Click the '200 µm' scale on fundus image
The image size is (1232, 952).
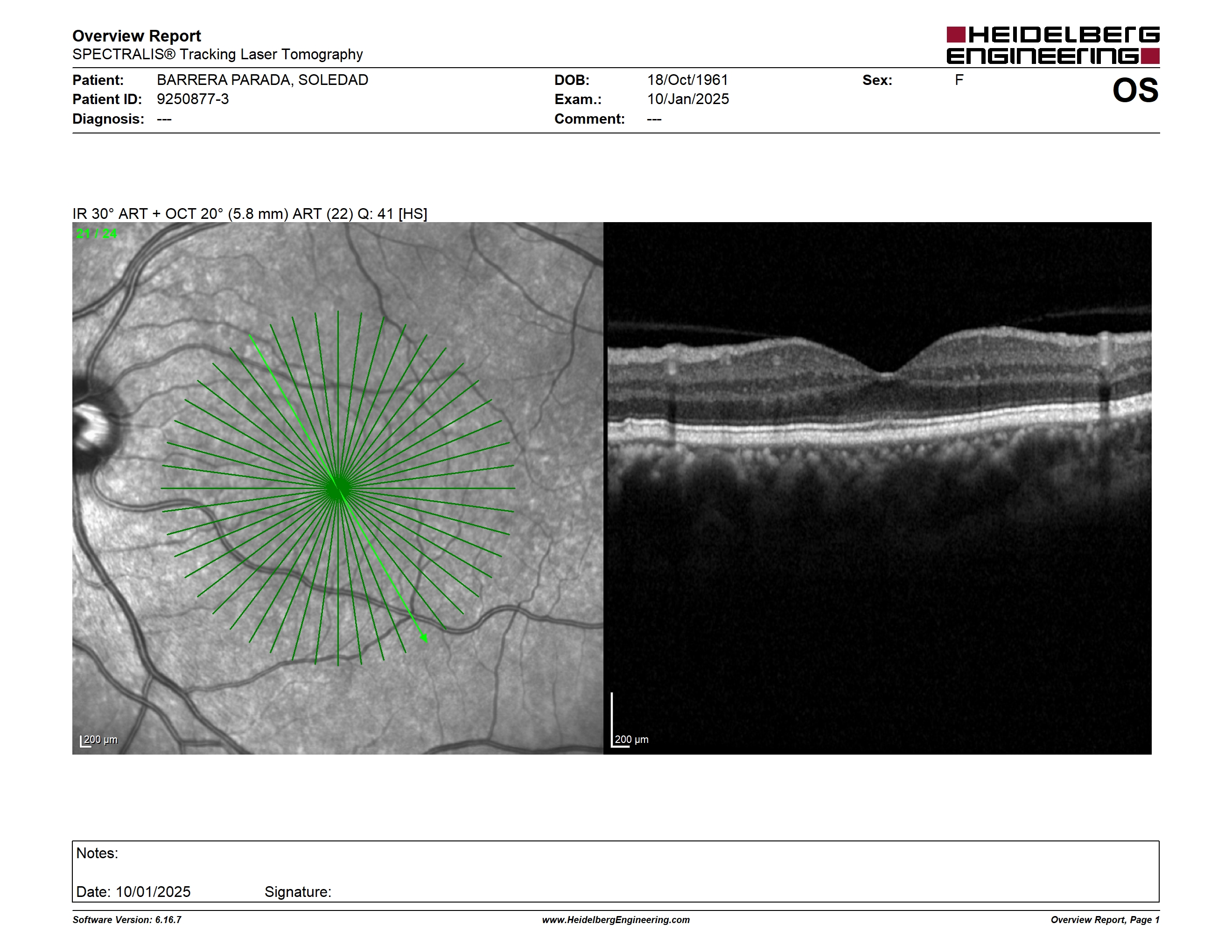click(x=99, y=740)
